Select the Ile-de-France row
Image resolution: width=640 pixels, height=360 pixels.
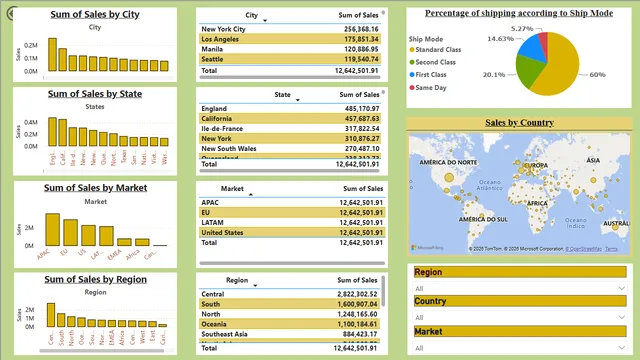coord(290,129)
